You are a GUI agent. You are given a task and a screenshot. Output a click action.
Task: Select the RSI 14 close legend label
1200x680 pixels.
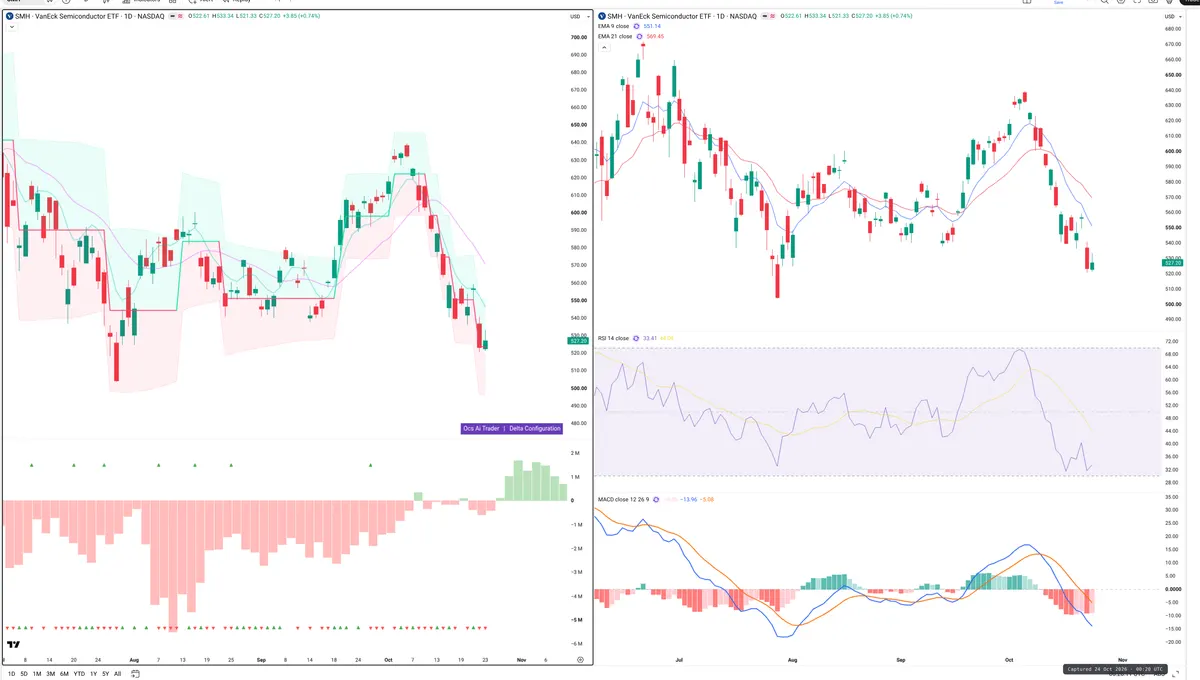tap(613, 338)
